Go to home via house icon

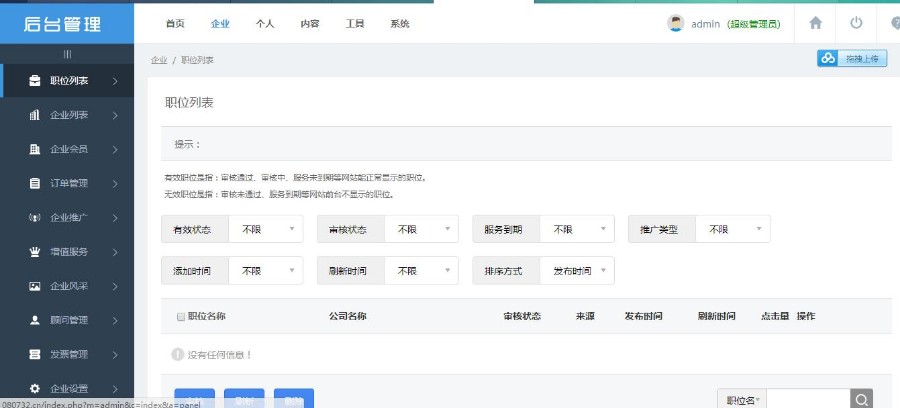coord(815,23)
